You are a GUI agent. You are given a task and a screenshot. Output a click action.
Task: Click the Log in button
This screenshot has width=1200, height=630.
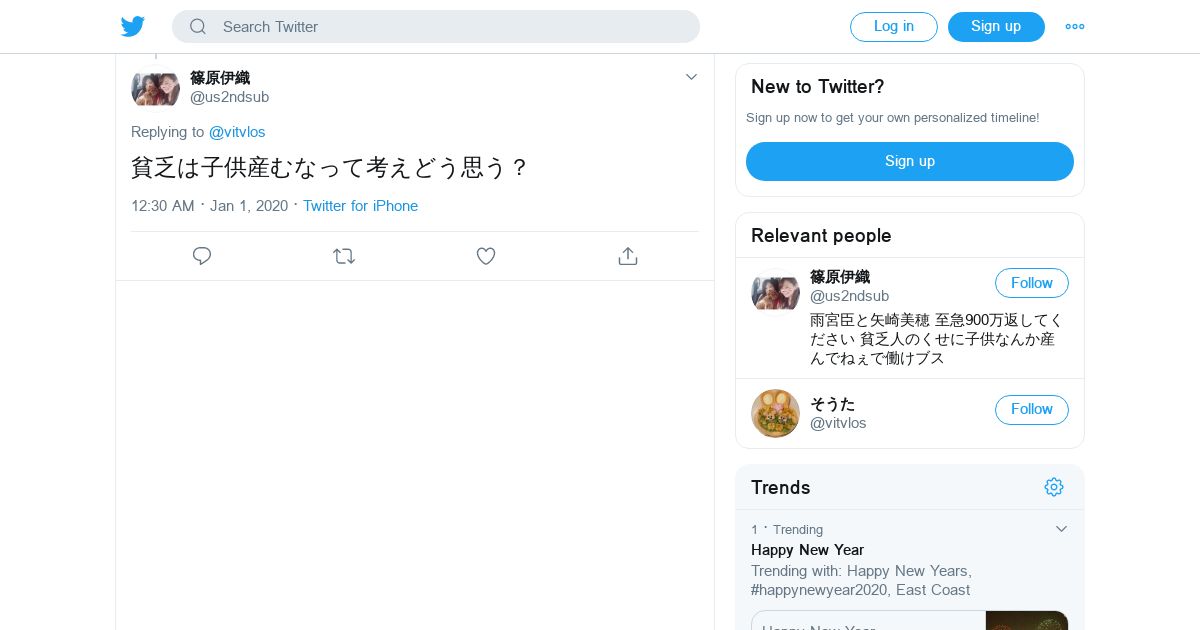coord(893,27)
